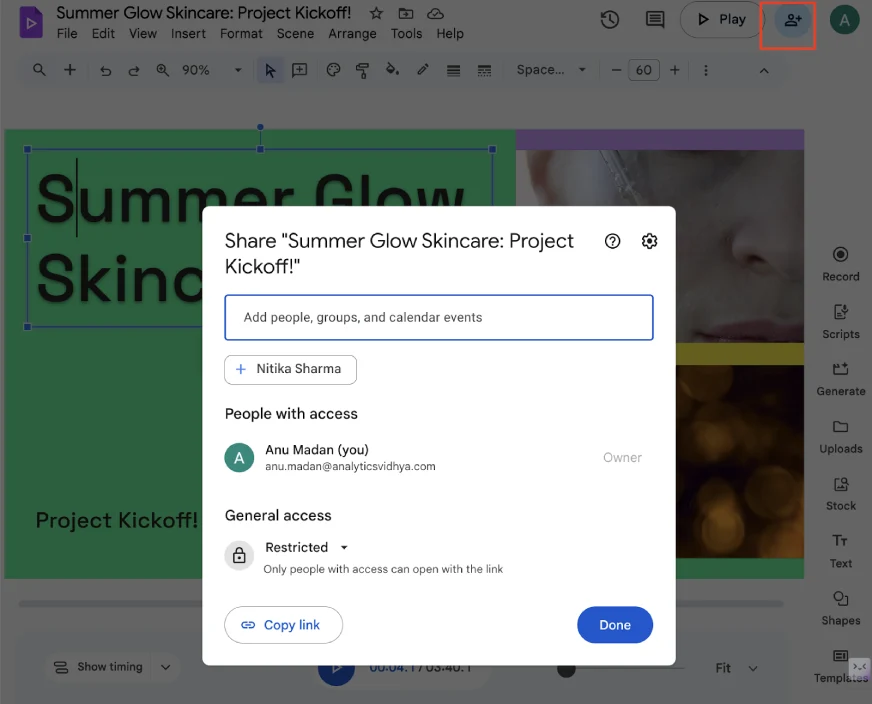
Task: Select the cursor select tool
Action: coord(270,71)
